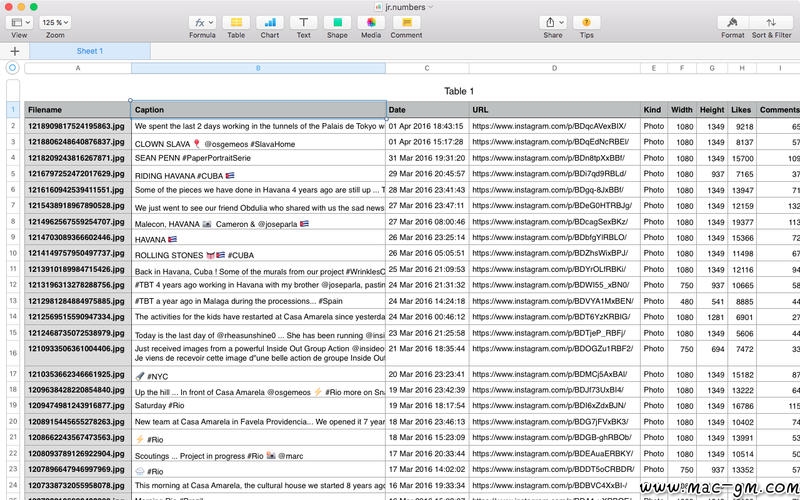Click the Table toolbar icon
800x500 pixels.
pos(236,22)
